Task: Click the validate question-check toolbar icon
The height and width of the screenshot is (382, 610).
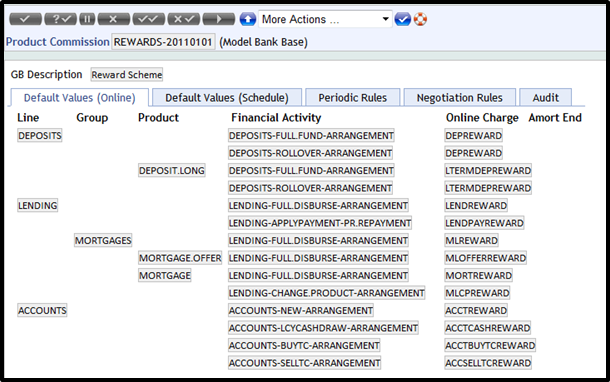Action: point(60,19)
